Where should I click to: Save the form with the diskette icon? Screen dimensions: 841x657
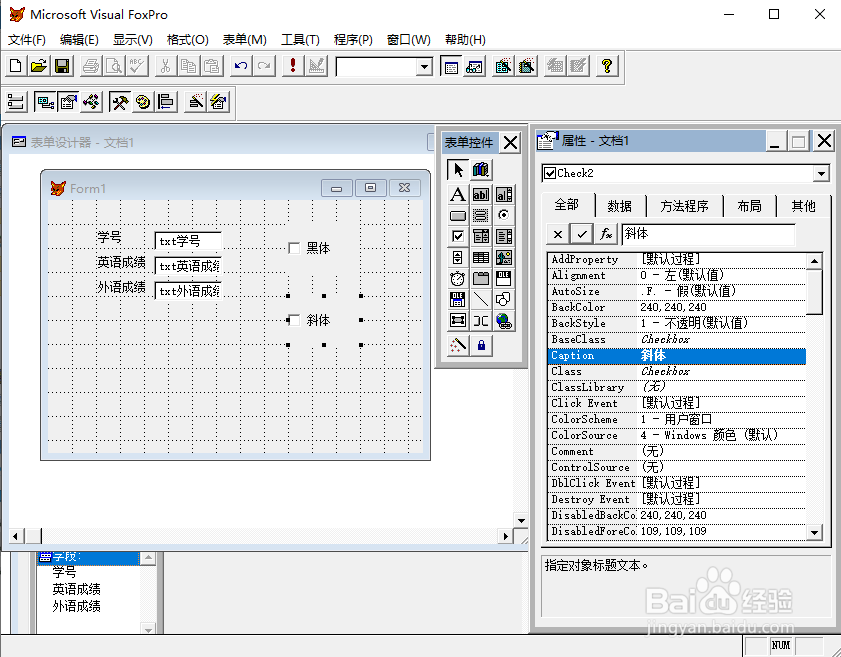(62, 67)
